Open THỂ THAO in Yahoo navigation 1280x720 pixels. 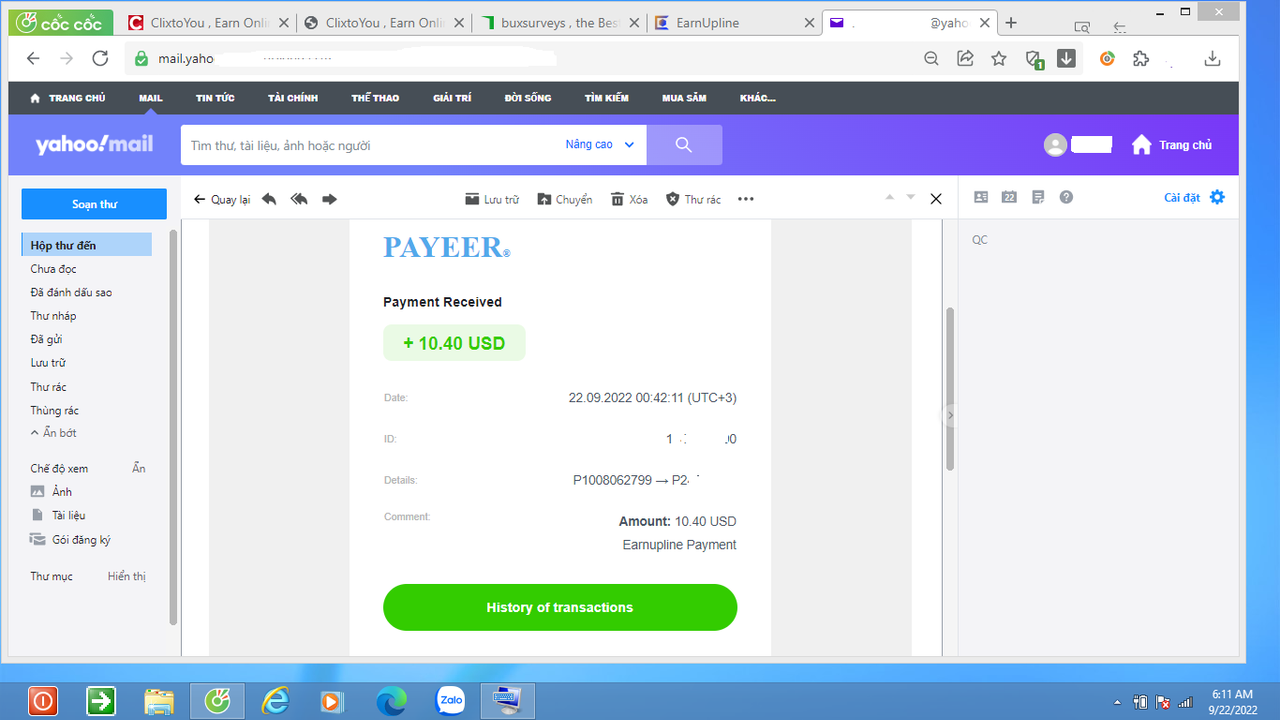(375, 98)
